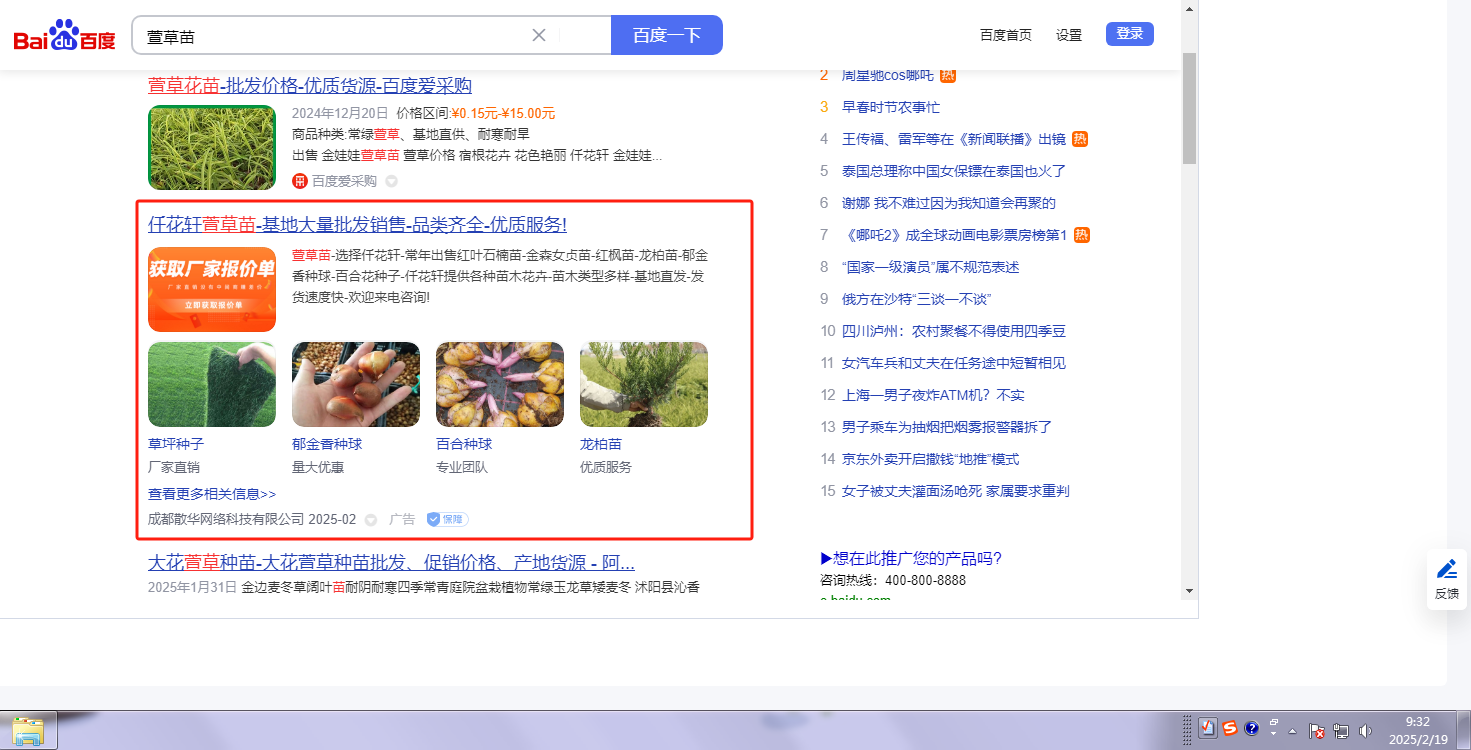Click the 反馈 feedback pencil icon
The image size is (1471, 750).
click(1446, 570)
